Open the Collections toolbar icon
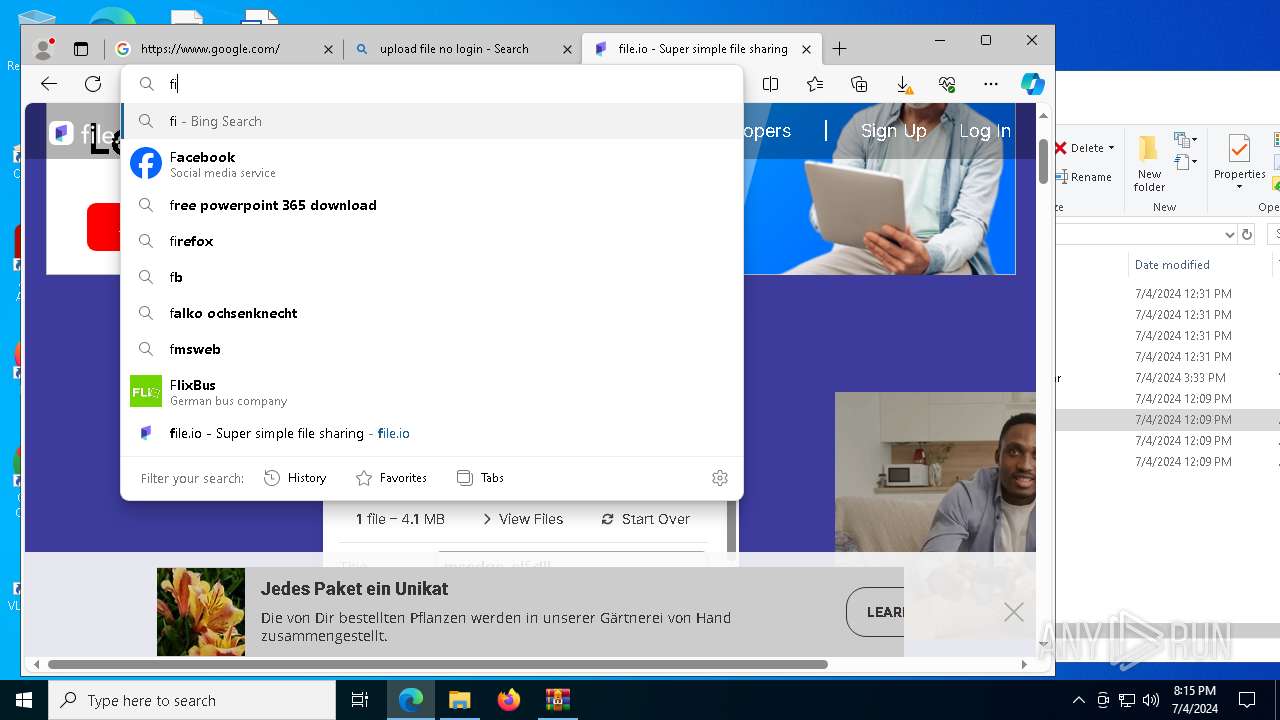 [x=859, y=84]
